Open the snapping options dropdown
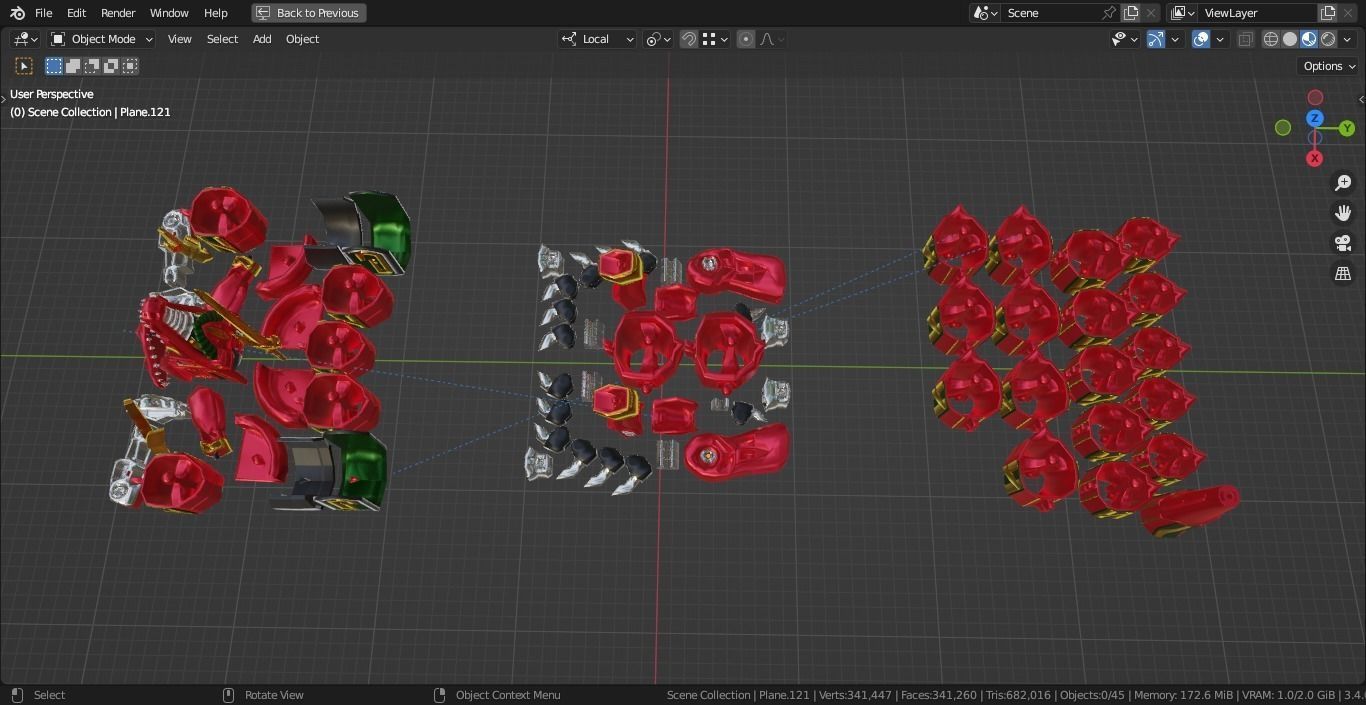 (x=714, y=39)
